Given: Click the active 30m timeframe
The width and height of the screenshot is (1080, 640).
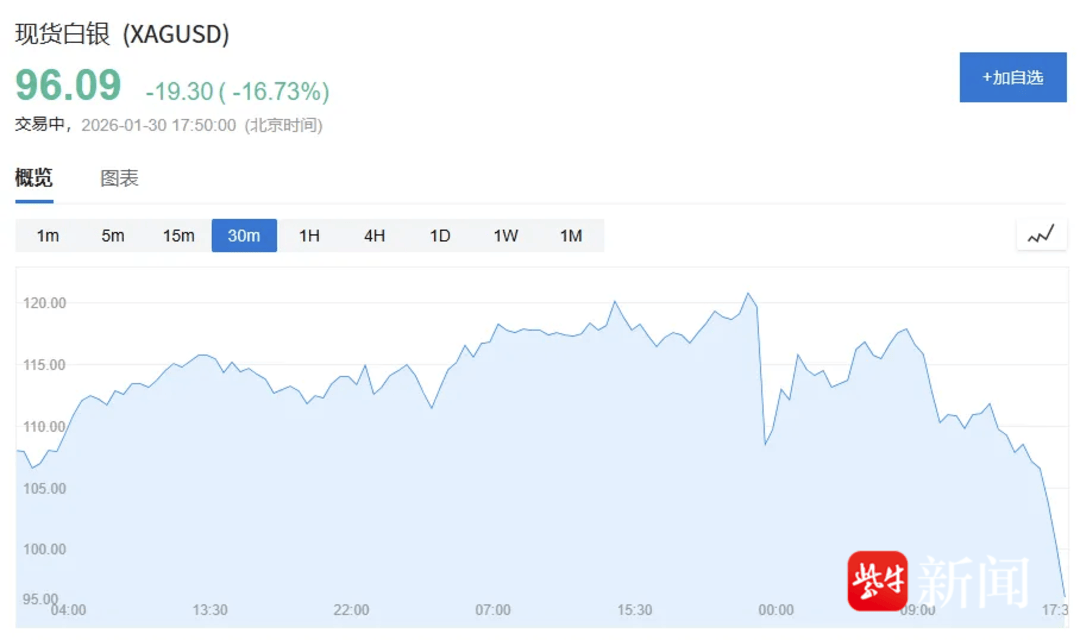Looking at the screenshot, I should (244, 236).
